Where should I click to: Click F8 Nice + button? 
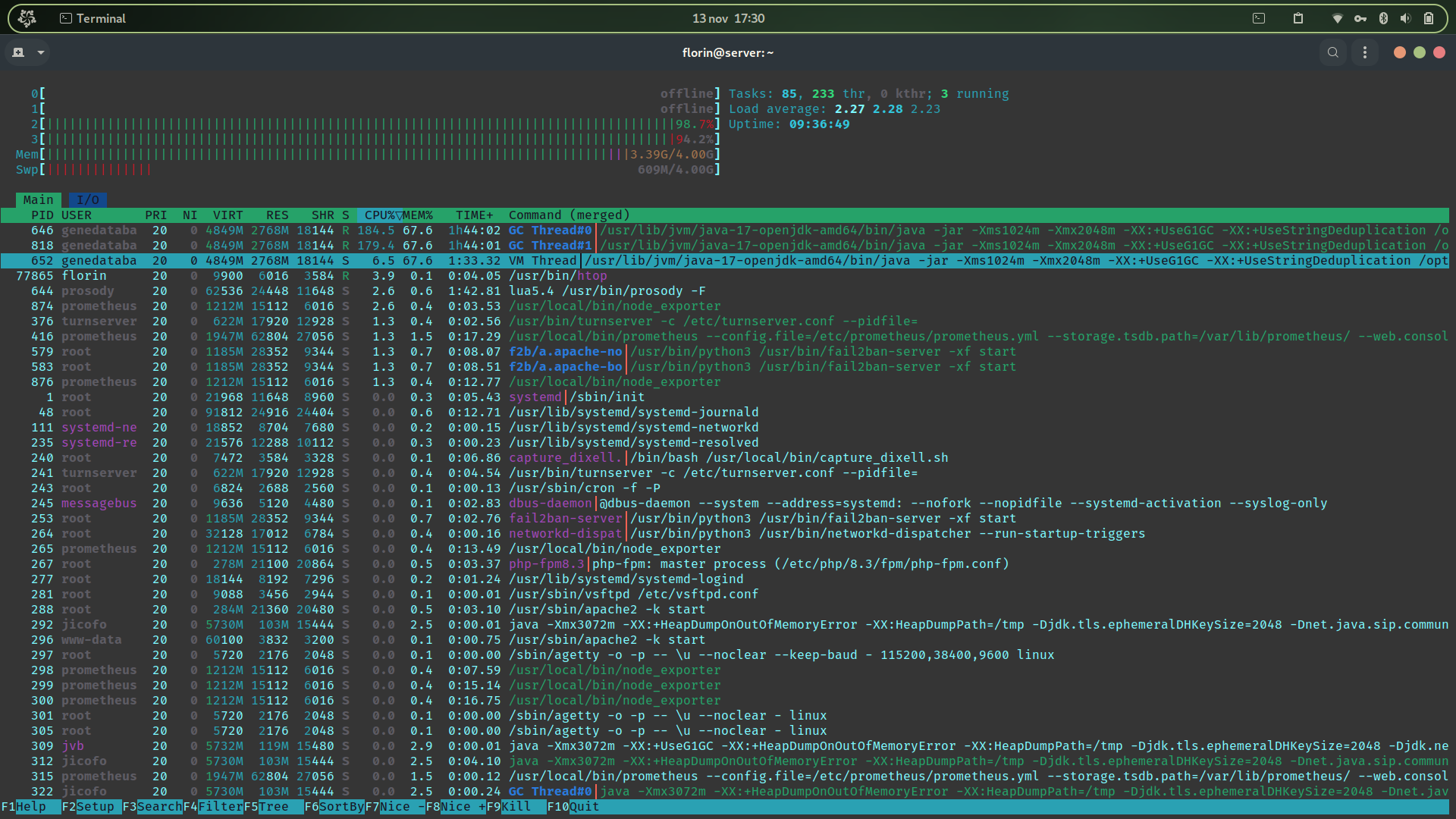click(456, 807)
